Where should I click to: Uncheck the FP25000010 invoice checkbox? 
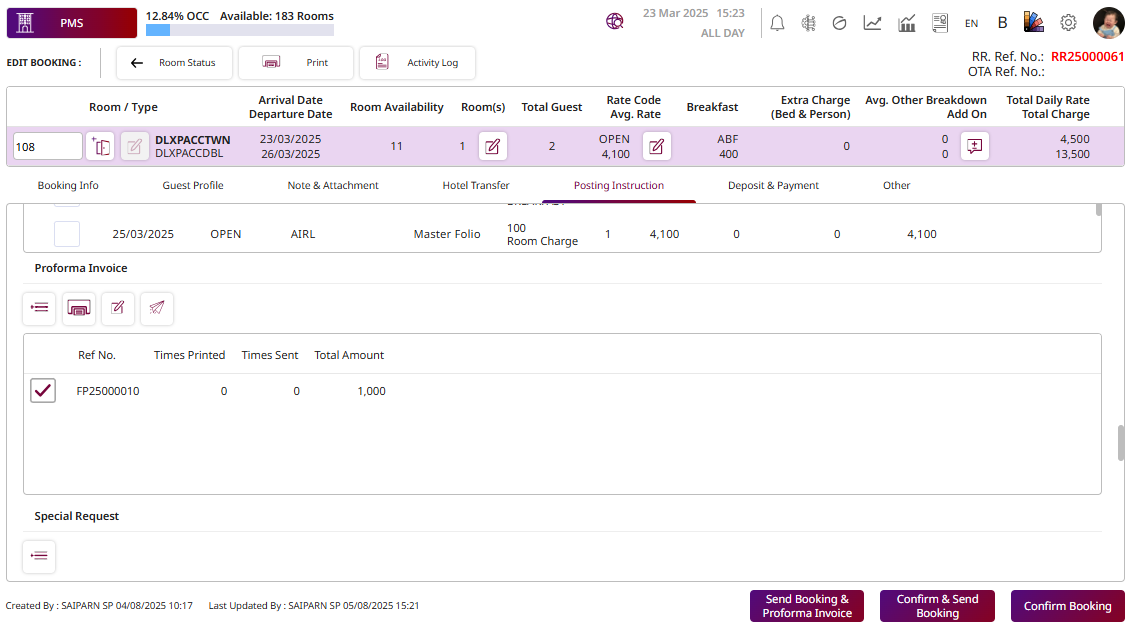click(x=43, y=391)
